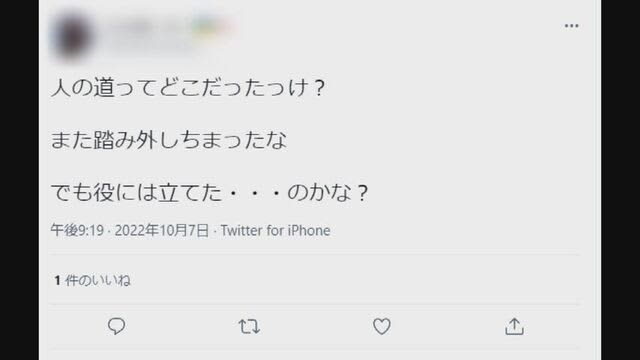This screenshot has width=640, height=360.
Task: Select the line また踏み外しちまったな
Action: (x=169, y=140)
